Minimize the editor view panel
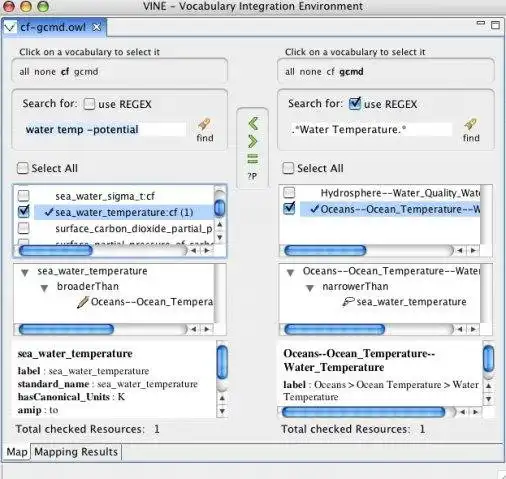 [x=480, y=23]
